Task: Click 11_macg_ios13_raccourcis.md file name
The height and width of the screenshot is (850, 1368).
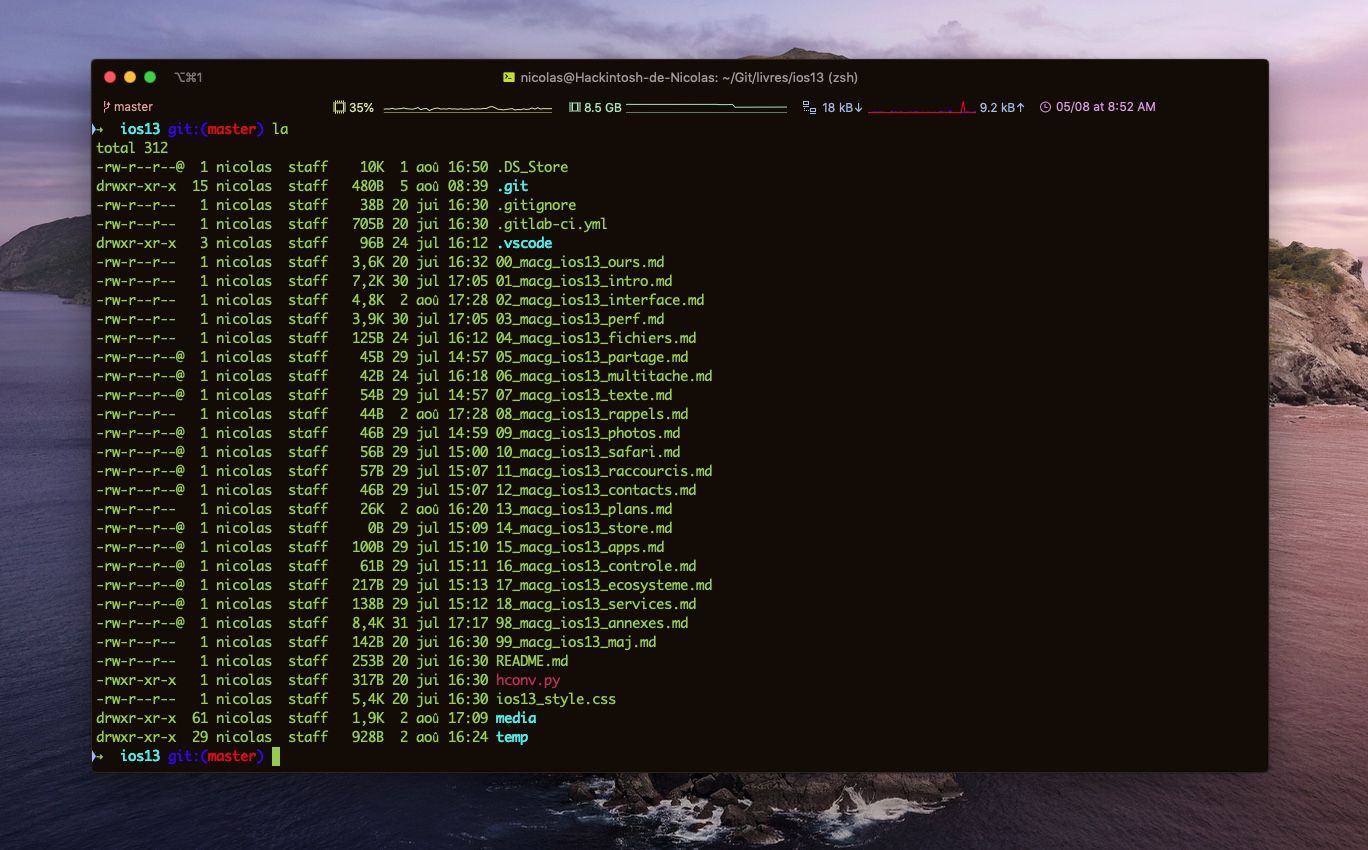Action: click(604, 471)
